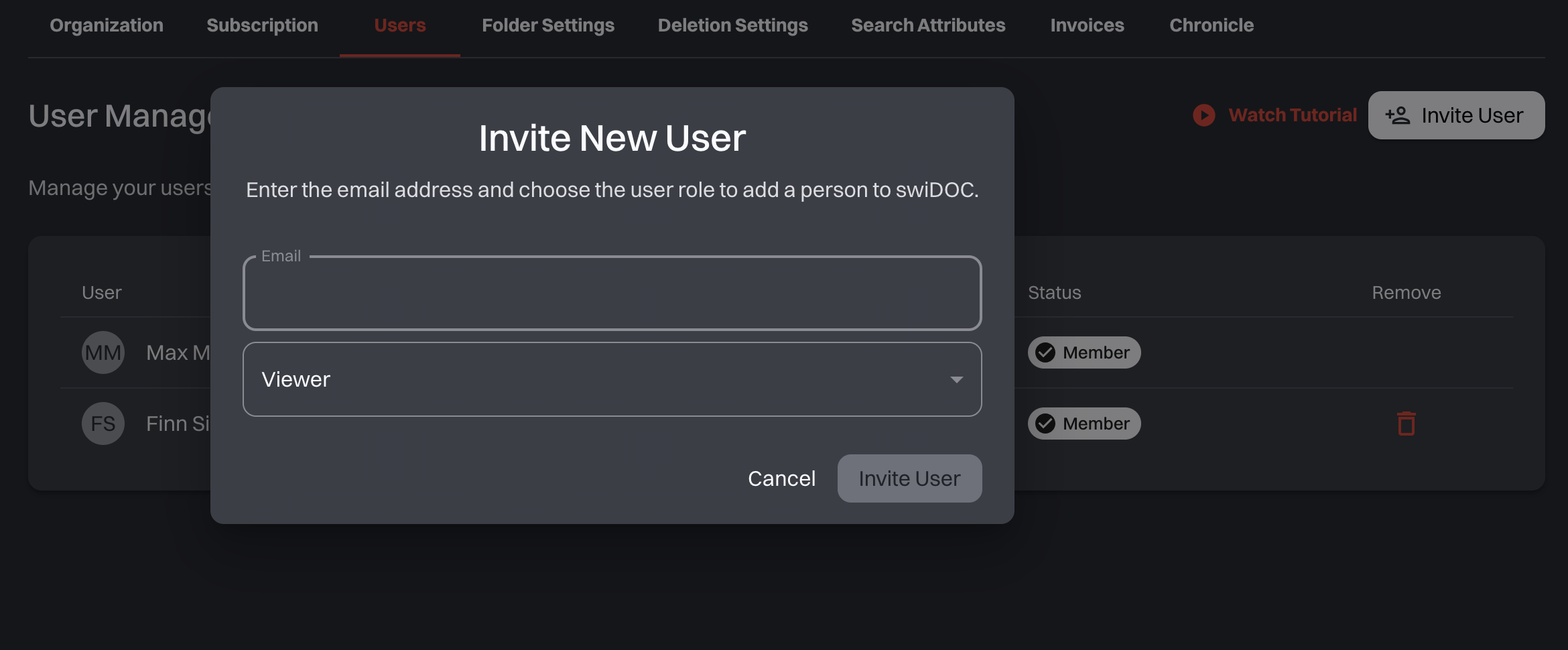Click the MM avatar for Max
Screen dimensions: 1568x650
103,352
